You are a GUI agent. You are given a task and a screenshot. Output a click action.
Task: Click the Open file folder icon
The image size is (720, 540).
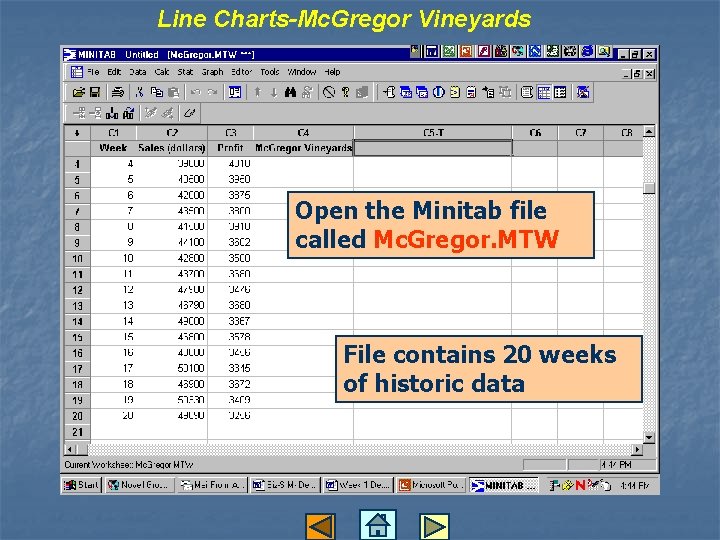click(79, 92)
